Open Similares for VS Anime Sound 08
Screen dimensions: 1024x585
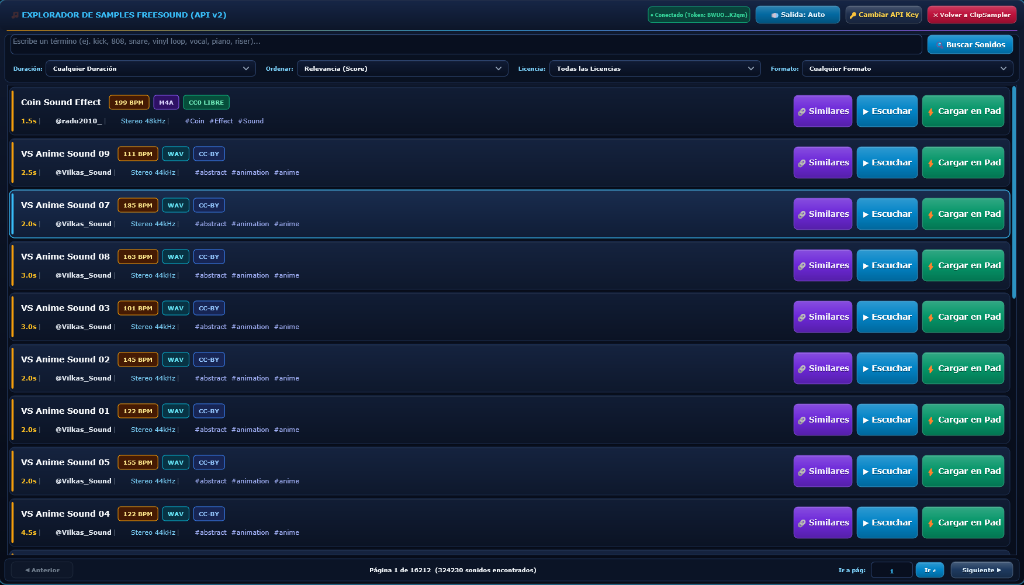pyautogui.click(x=822, y=266)
